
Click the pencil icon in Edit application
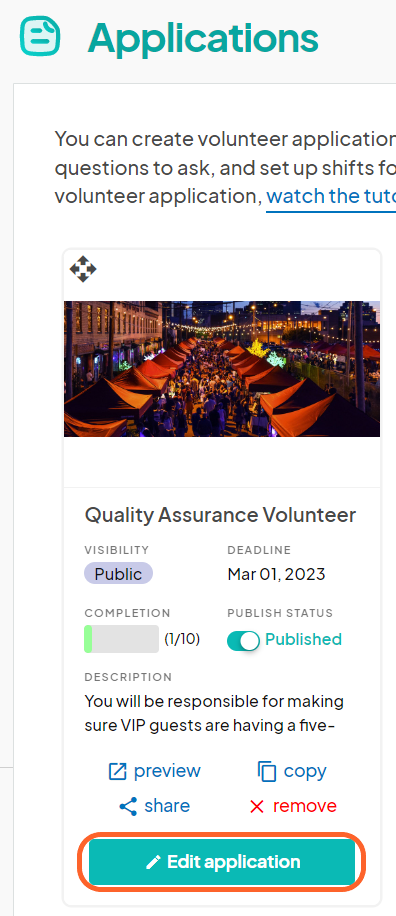pyautogui.click(x=153, y=862)
